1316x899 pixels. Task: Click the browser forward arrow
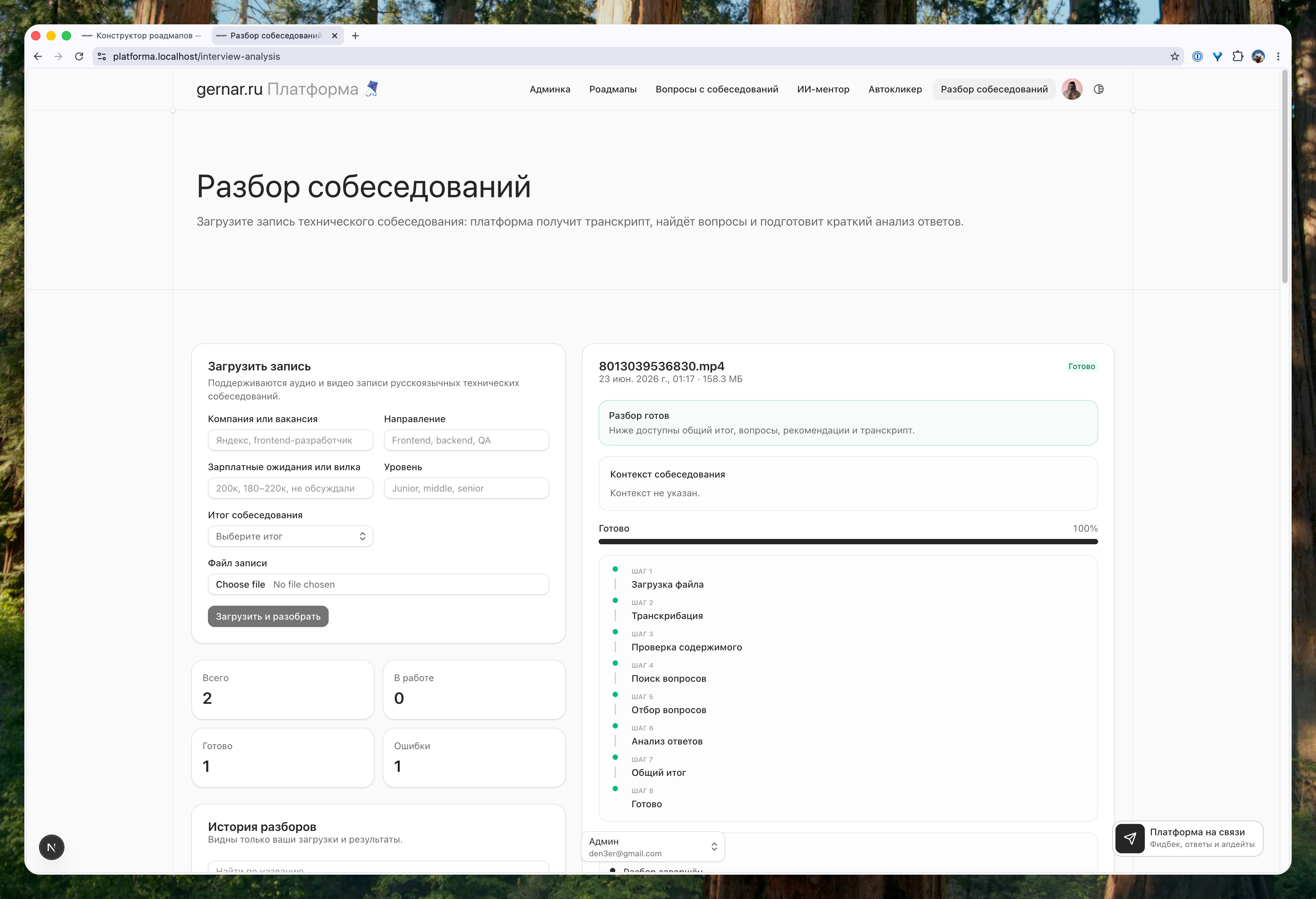58,57
